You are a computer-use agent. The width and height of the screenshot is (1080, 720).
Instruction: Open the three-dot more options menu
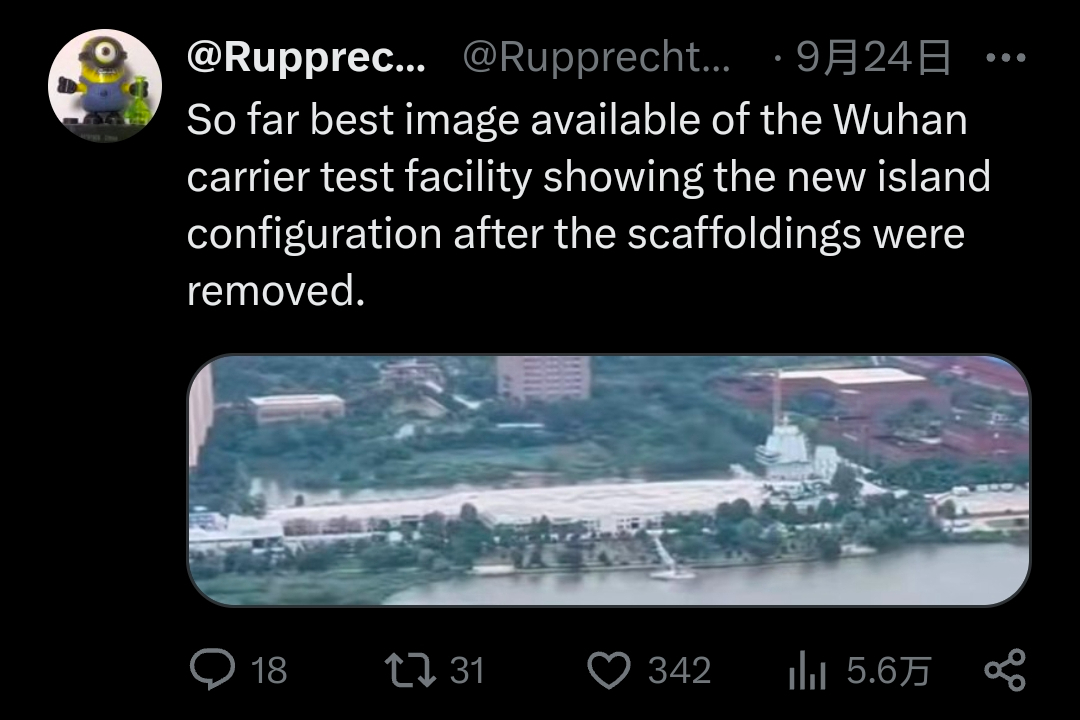click(1006, 58)
